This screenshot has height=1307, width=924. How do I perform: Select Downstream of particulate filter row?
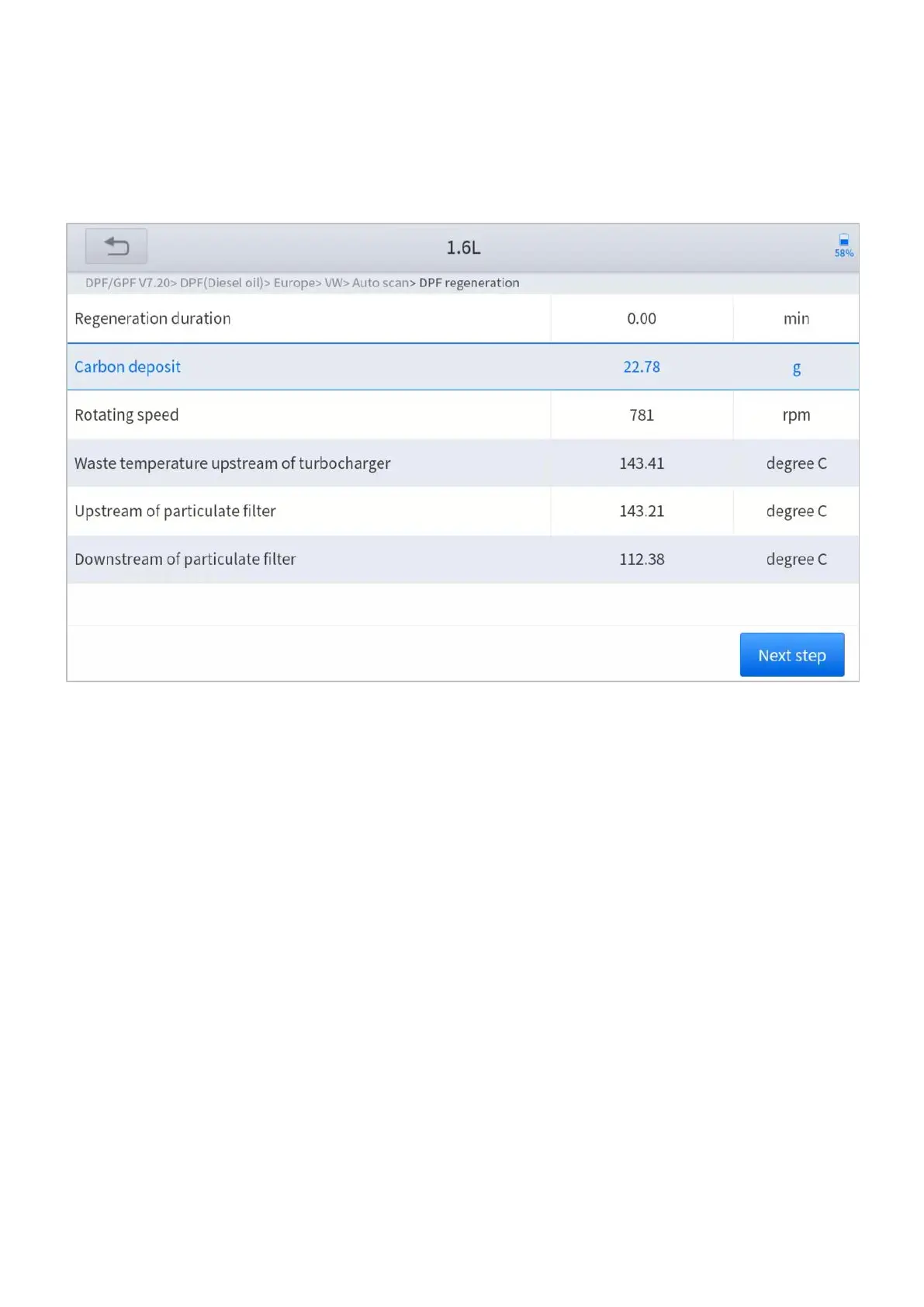(185, 559)
